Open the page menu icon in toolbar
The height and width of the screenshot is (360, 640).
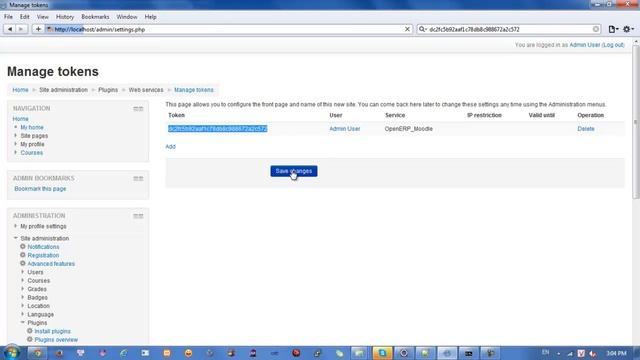[613, 29]
